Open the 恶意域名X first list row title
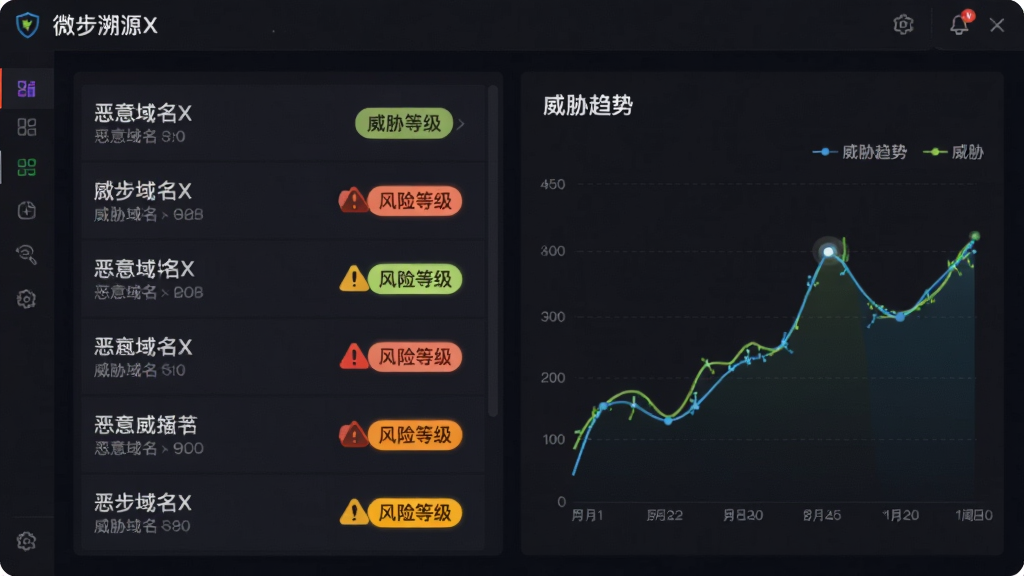Image resolution: width=1024 pixels, height=576 pixels. tap(143, 113)
